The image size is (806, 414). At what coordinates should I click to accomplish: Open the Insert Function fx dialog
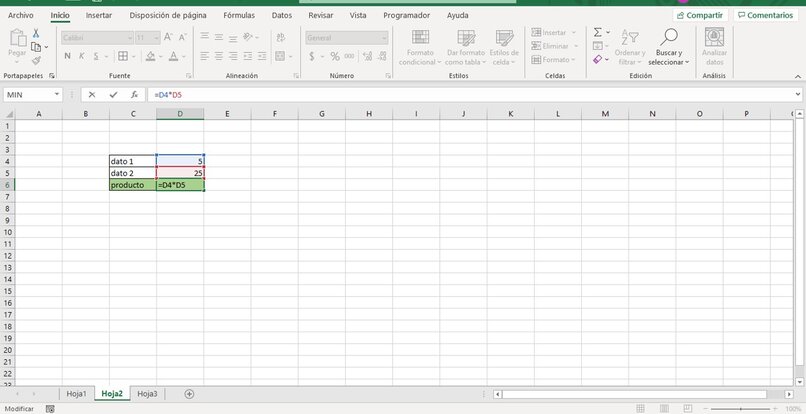point(134,94)
